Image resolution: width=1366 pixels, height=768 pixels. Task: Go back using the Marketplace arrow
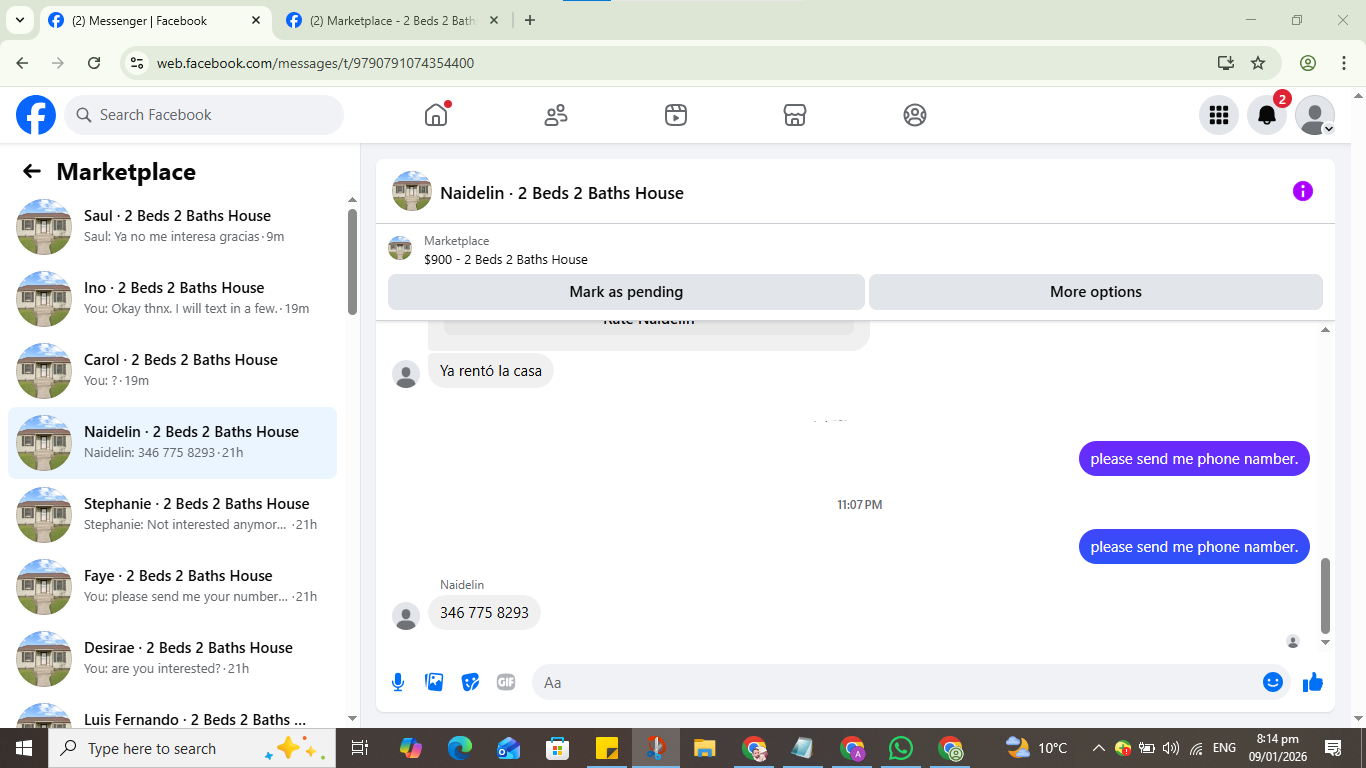pyautogui.click(x=32, y=171)
